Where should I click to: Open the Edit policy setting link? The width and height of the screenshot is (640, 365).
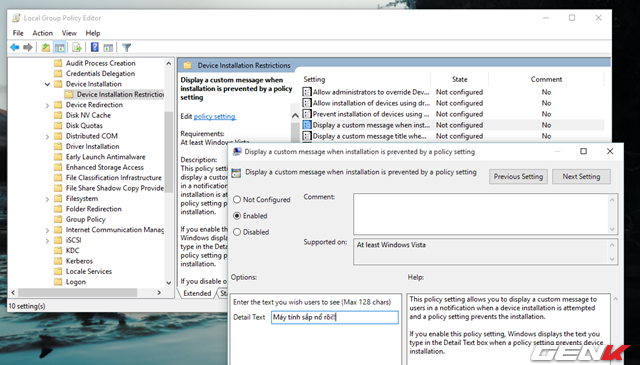pos(215,116)
